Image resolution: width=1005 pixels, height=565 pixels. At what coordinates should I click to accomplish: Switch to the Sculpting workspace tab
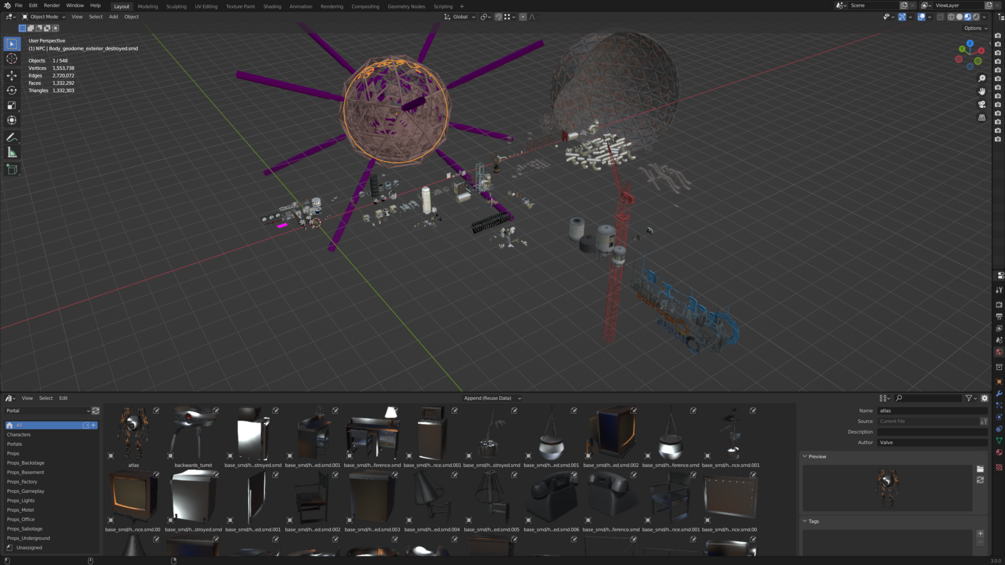pyautogui.click(x=176, y=6)
